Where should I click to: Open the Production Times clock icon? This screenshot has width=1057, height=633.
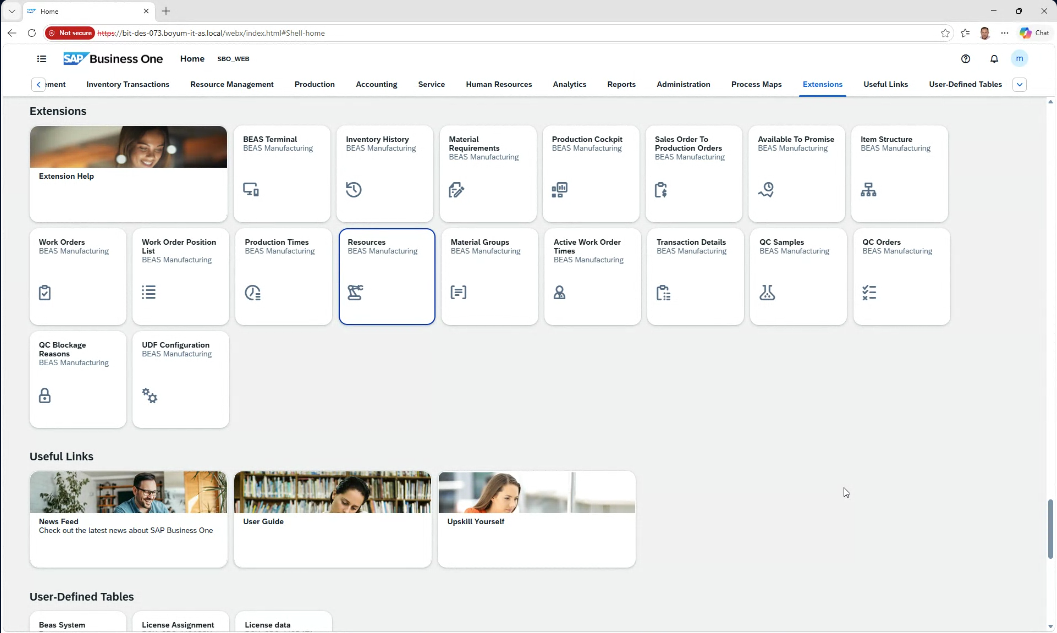[x=253, y=293]
